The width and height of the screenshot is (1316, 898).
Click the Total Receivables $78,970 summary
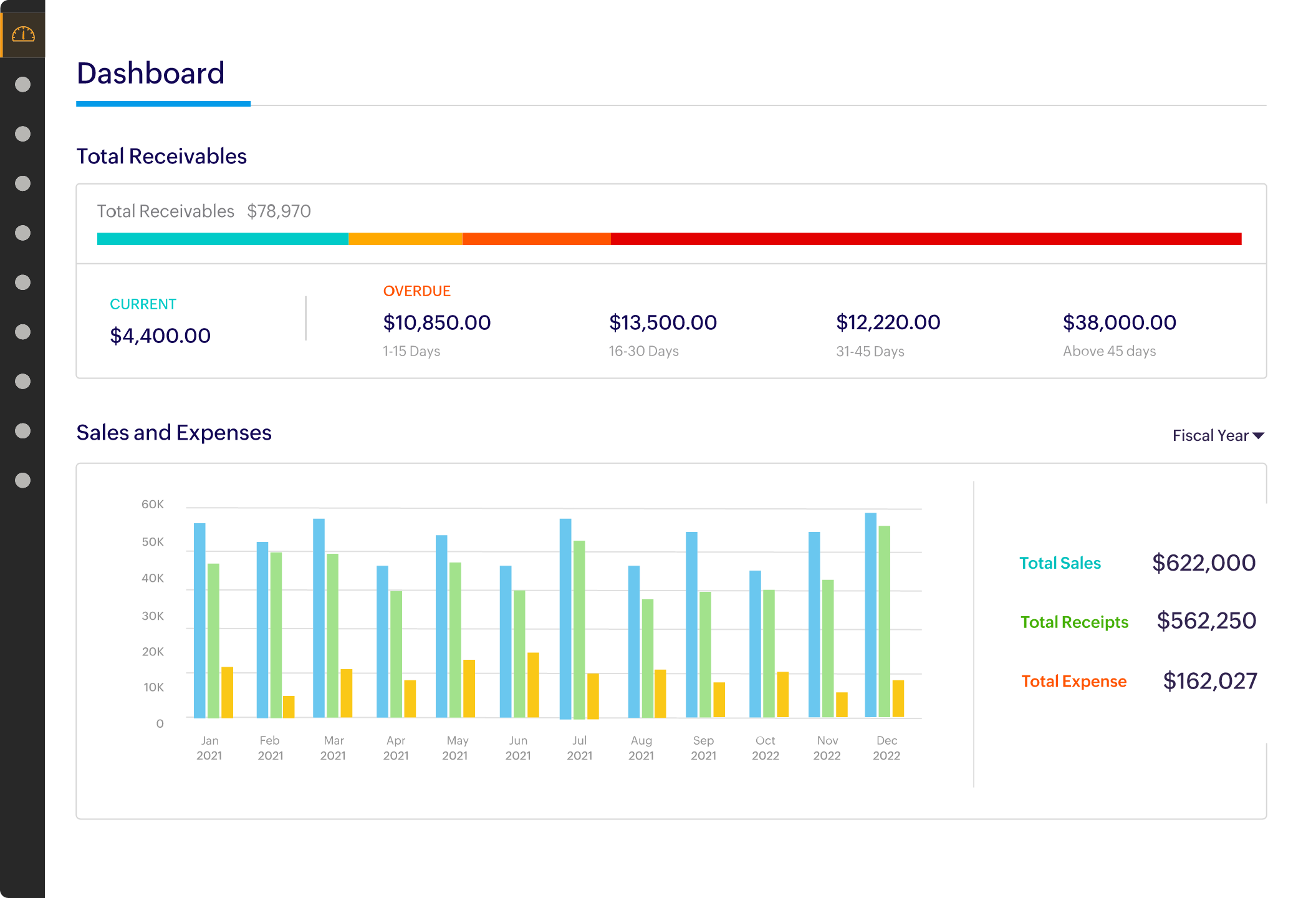click(204, 211)
